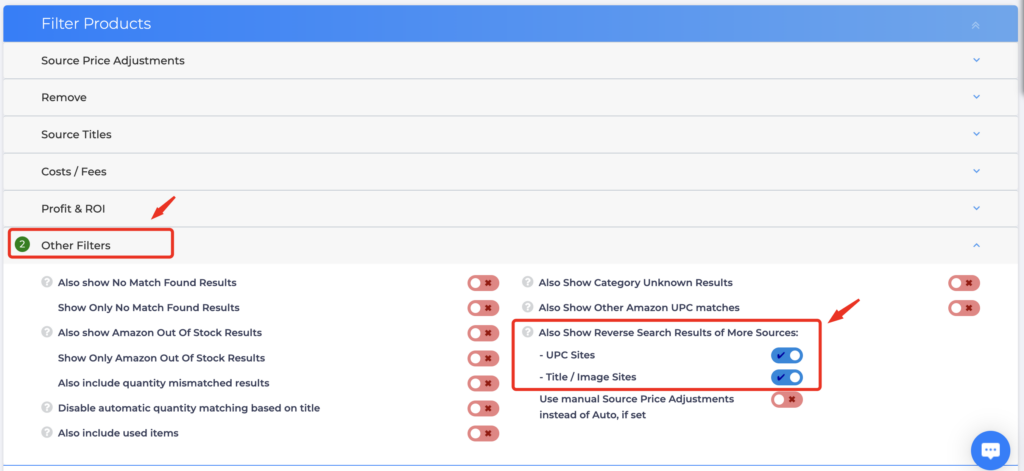Expand Source Price Adjustments chevron

[976, 60]
